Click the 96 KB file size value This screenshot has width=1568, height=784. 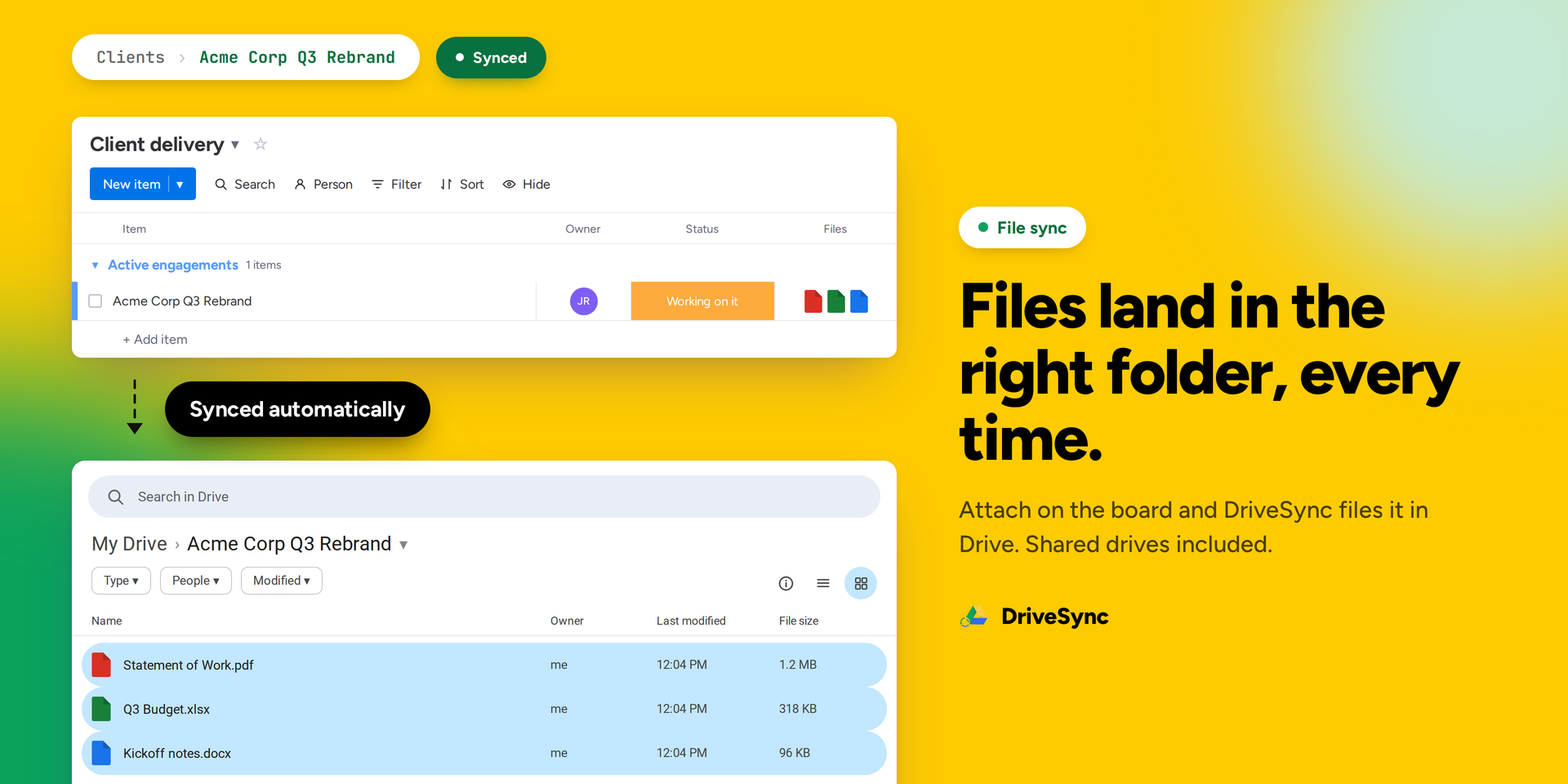pos(795,753)
